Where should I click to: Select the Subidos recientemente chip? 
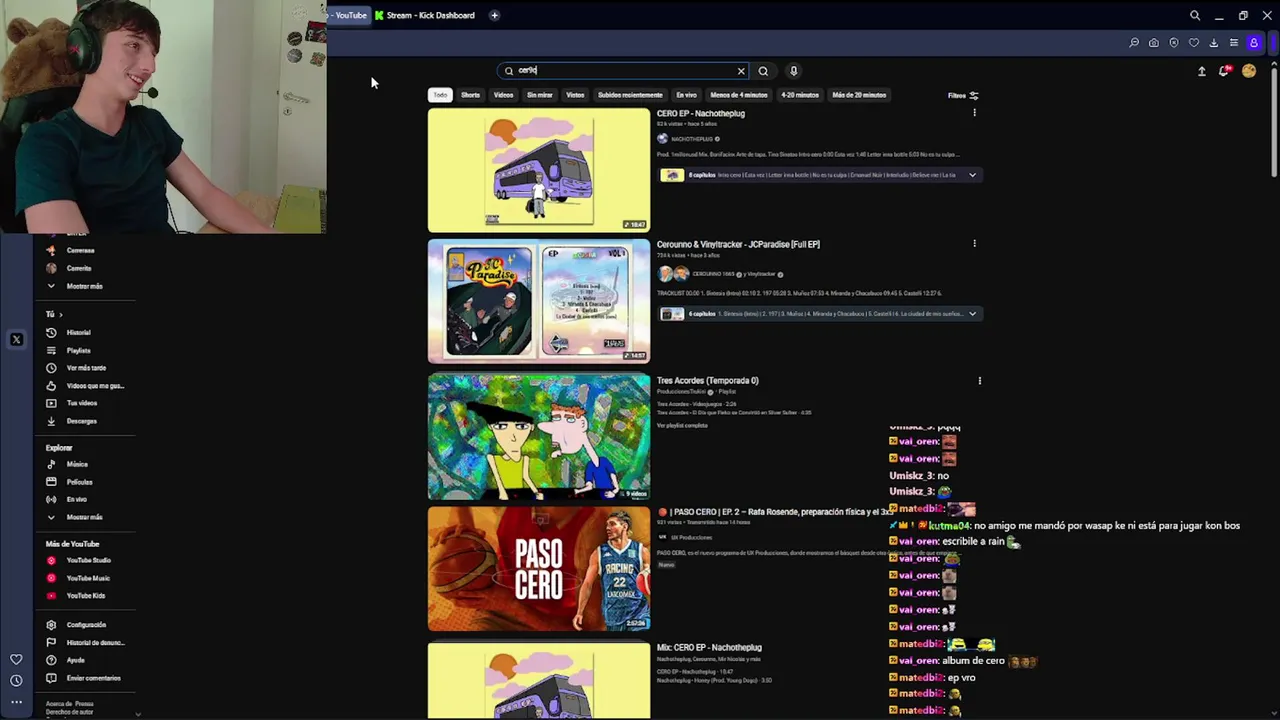click(x=630, y=95)
